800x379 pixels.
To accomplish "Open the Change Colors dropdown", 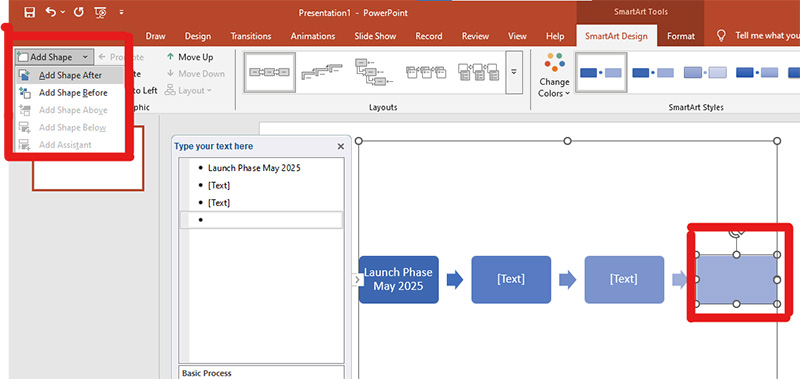I will 554,75.
